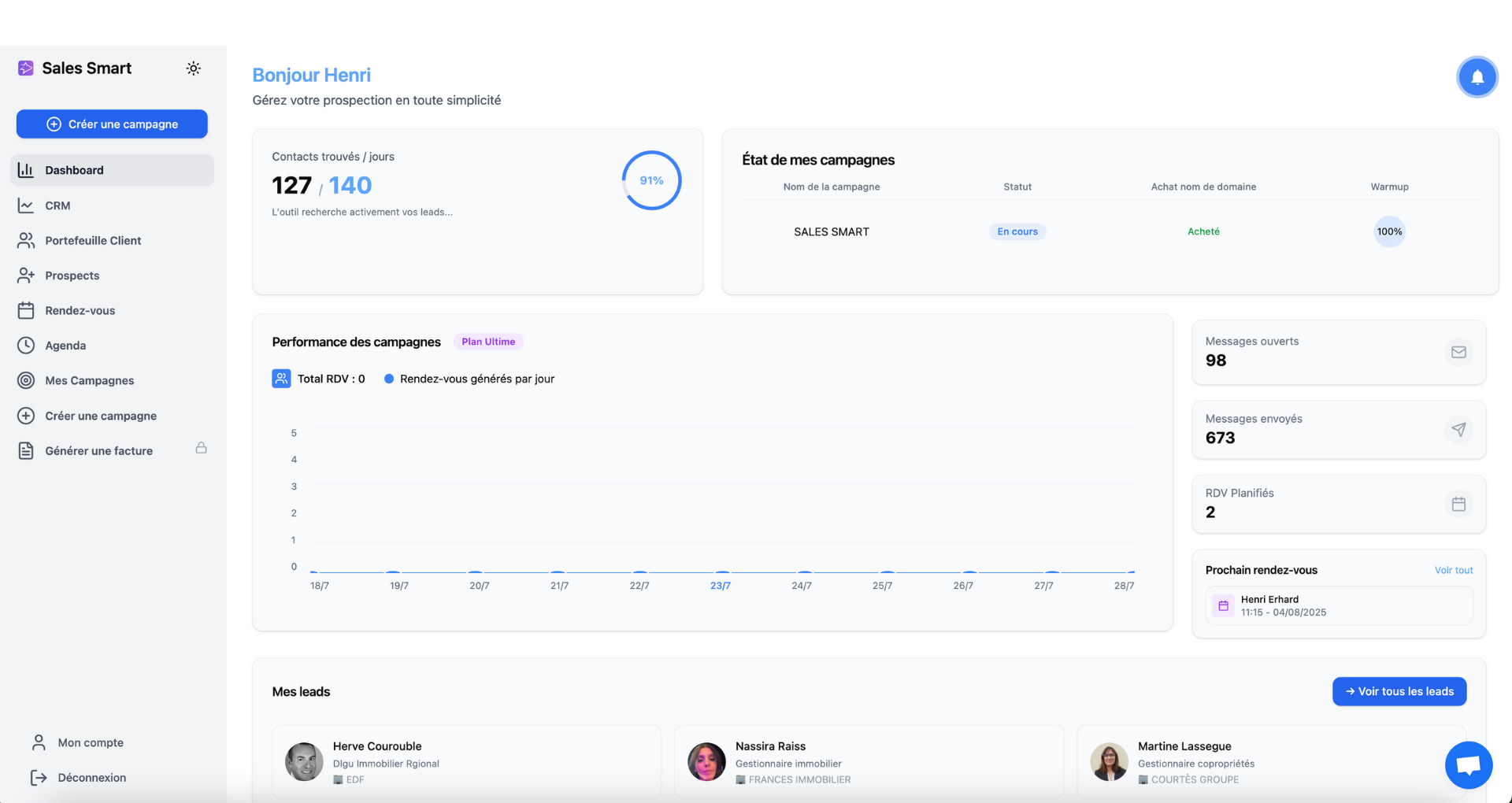Click the Warmup column header

(x=1389, y=187)
